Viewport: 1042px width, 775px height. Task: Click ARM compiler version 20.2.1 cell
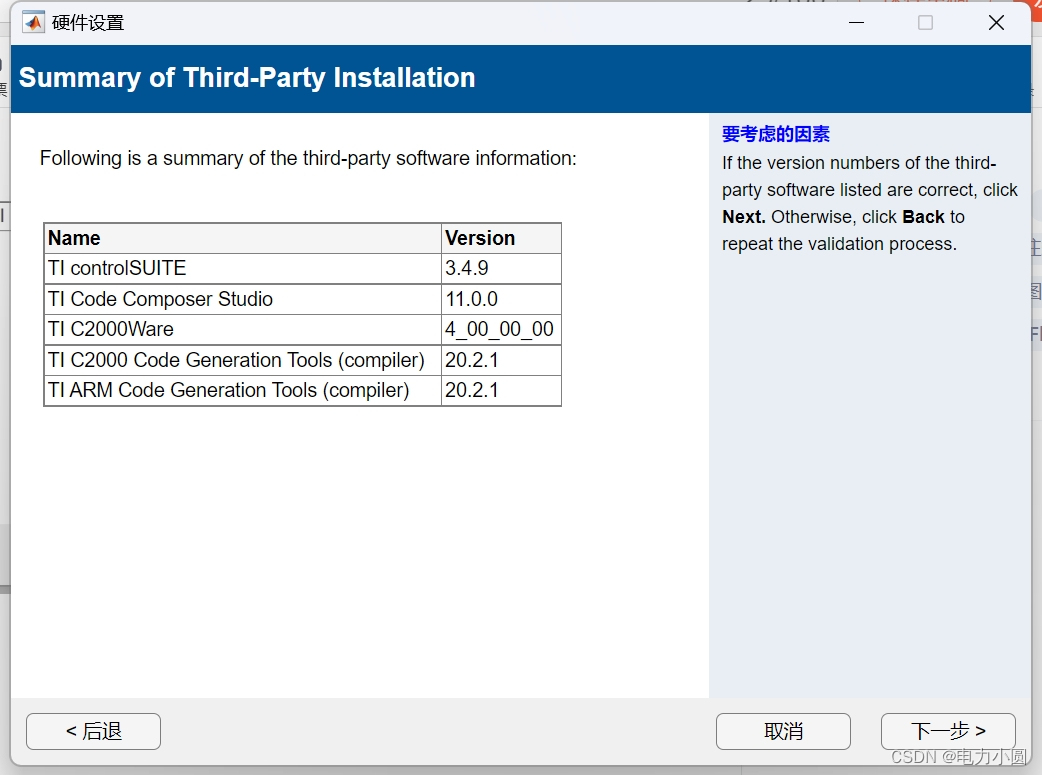coord(502,390)
